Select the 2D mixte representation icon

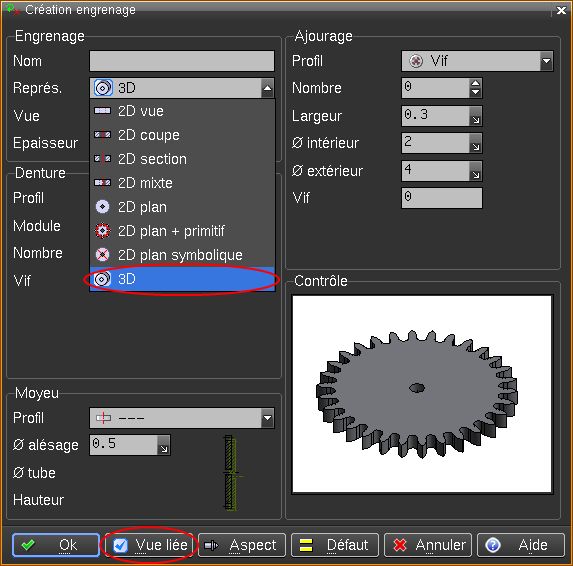(x=102, y=183)
